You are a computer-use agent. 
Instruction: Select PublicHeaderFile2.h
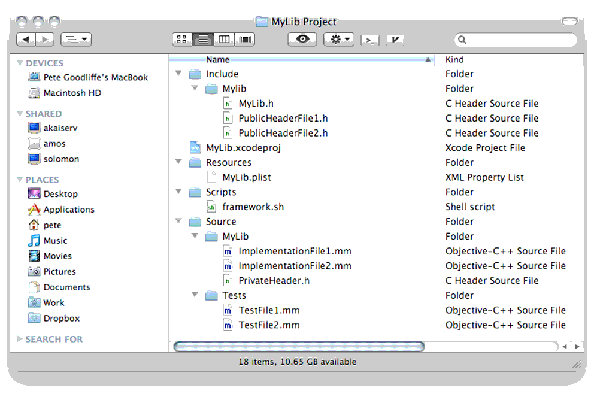(x=276, y=133)
